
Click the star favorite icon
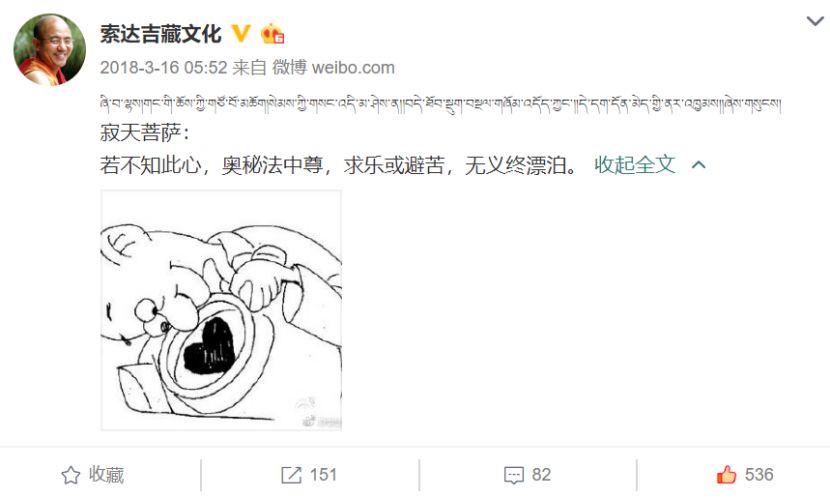tap(71, 475)
